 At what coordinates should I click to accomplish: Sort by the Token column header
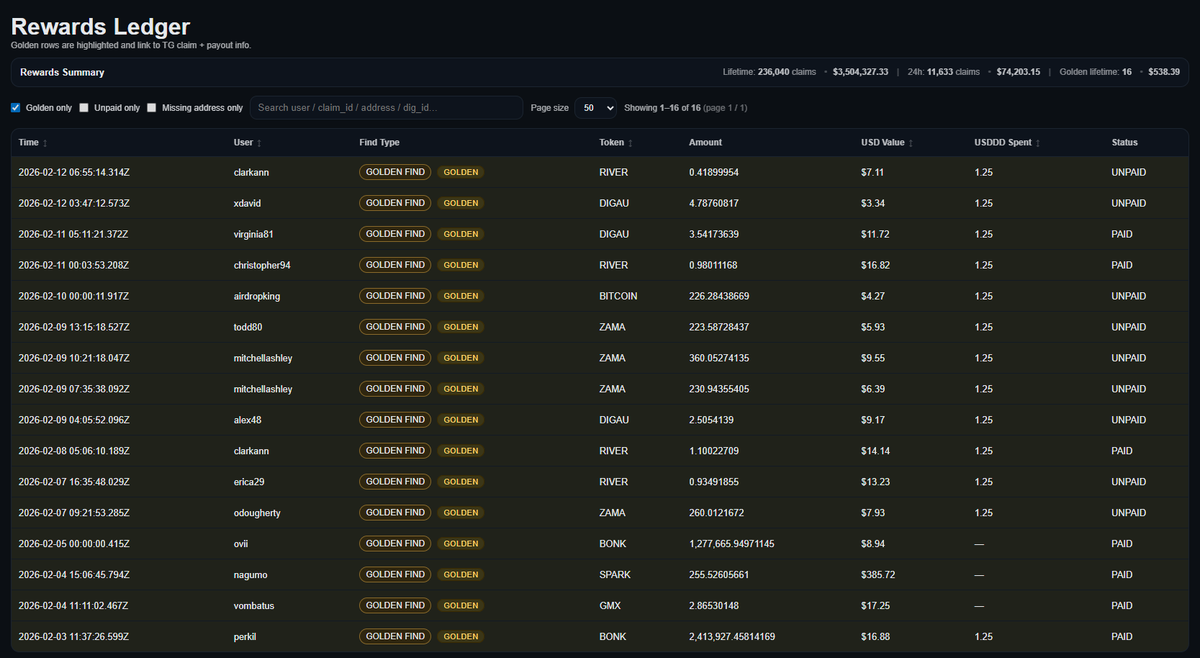pyautogui.click(x=615, y=143)
